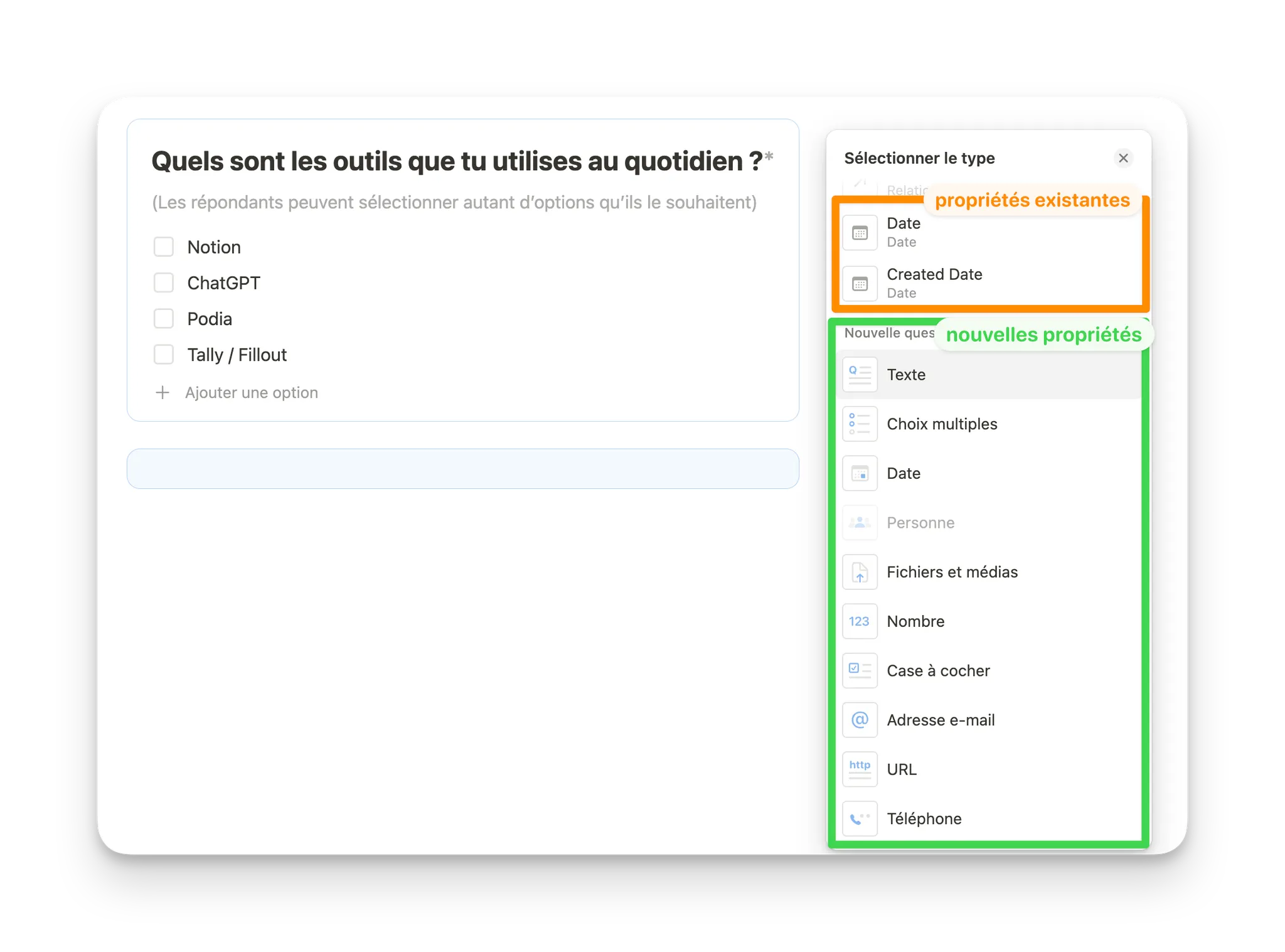Check the ChatGPT option
Image resolution: width=1285 pixels, height=952 pixels.
pyautogui.click(x=163, y=282)
